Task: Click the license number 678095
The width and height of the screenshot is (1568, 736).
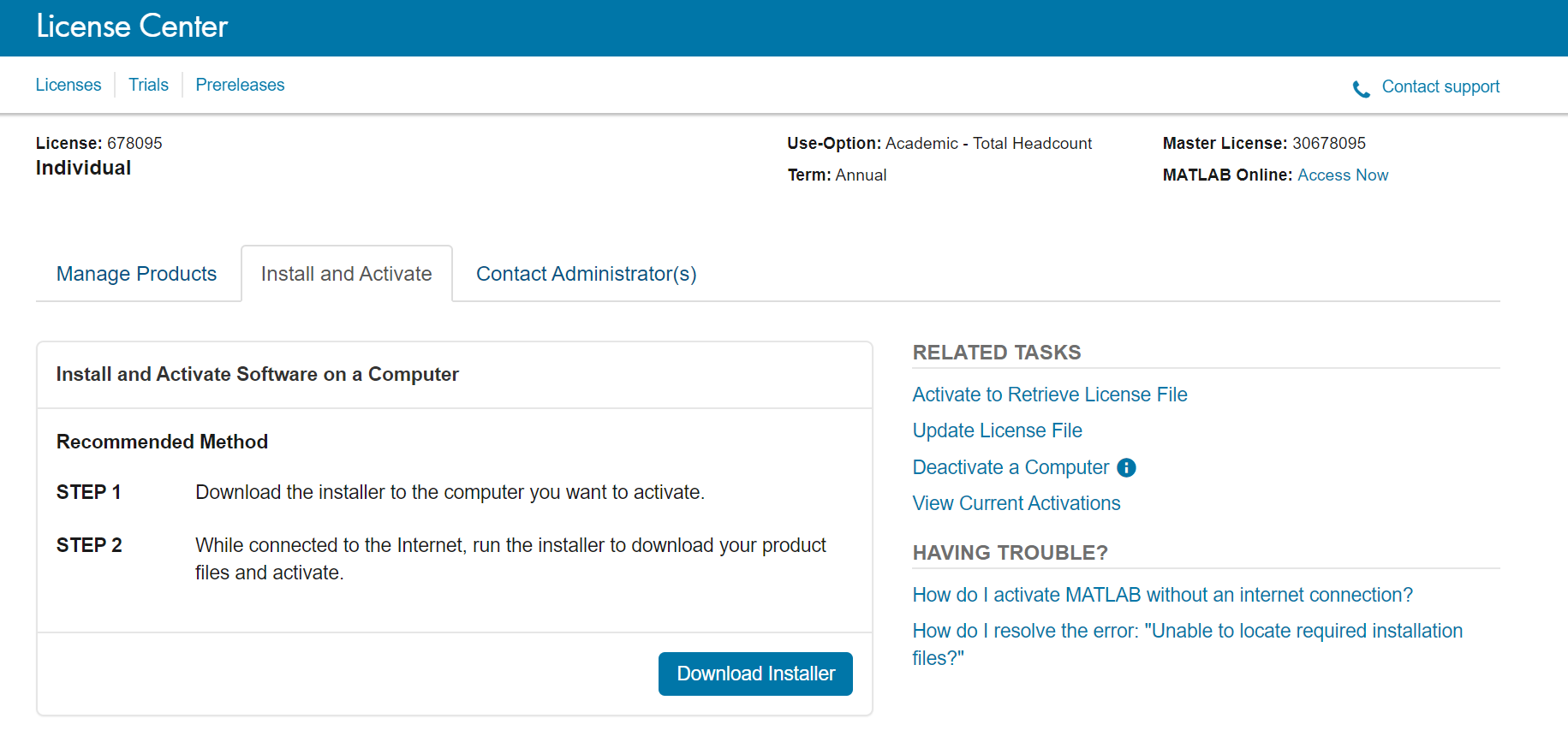Action: 134,143
